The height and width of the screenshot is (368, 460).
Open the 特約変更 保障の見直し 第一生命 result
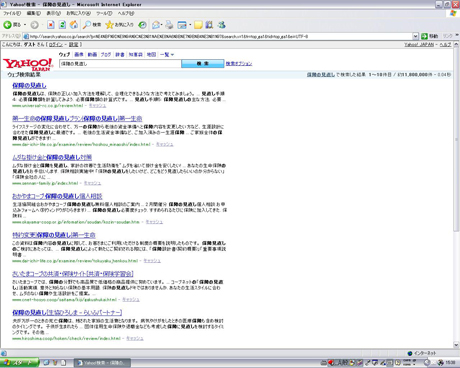[54, 235]
